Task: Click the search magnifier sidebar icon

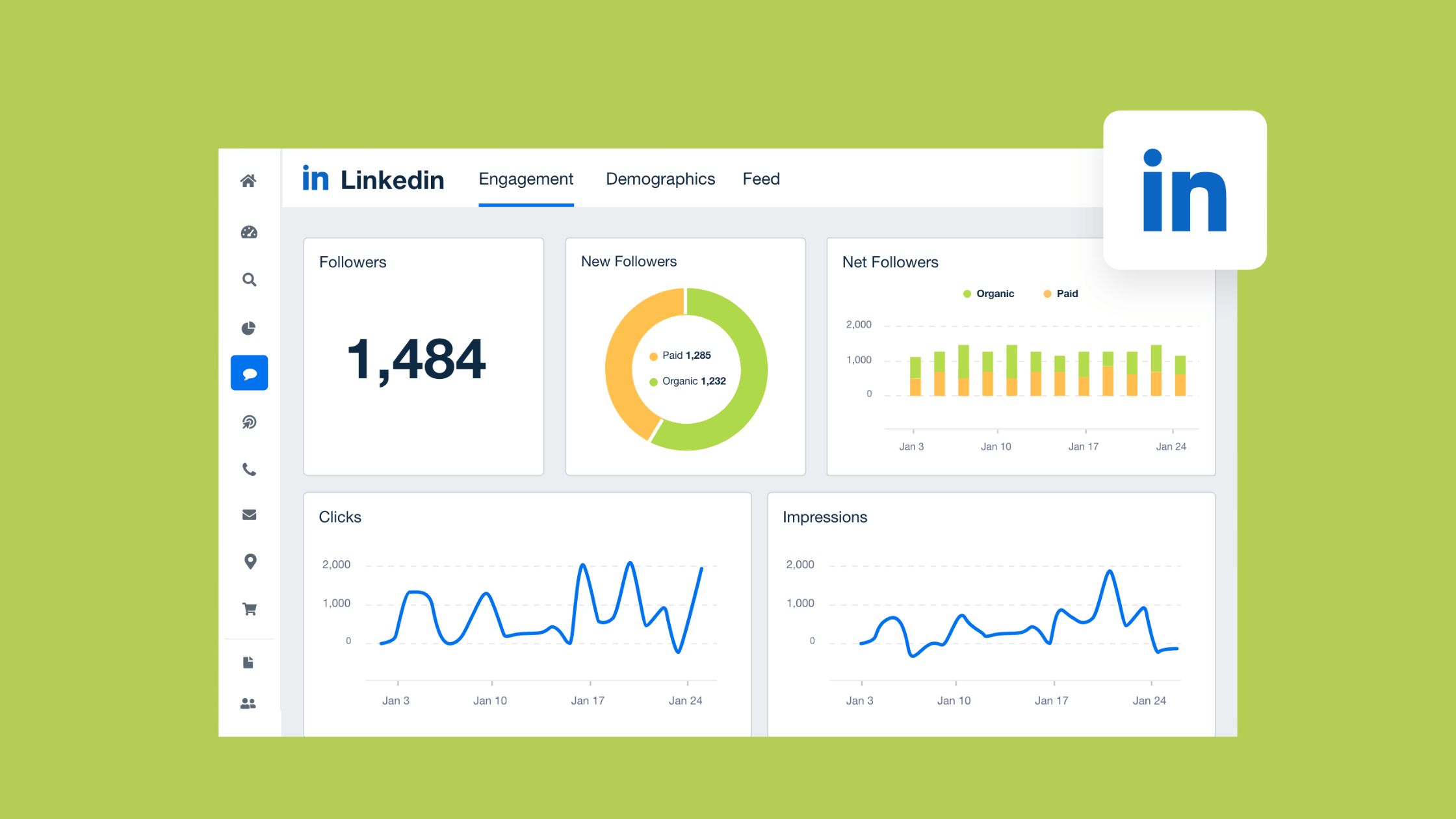Action: 249,279
